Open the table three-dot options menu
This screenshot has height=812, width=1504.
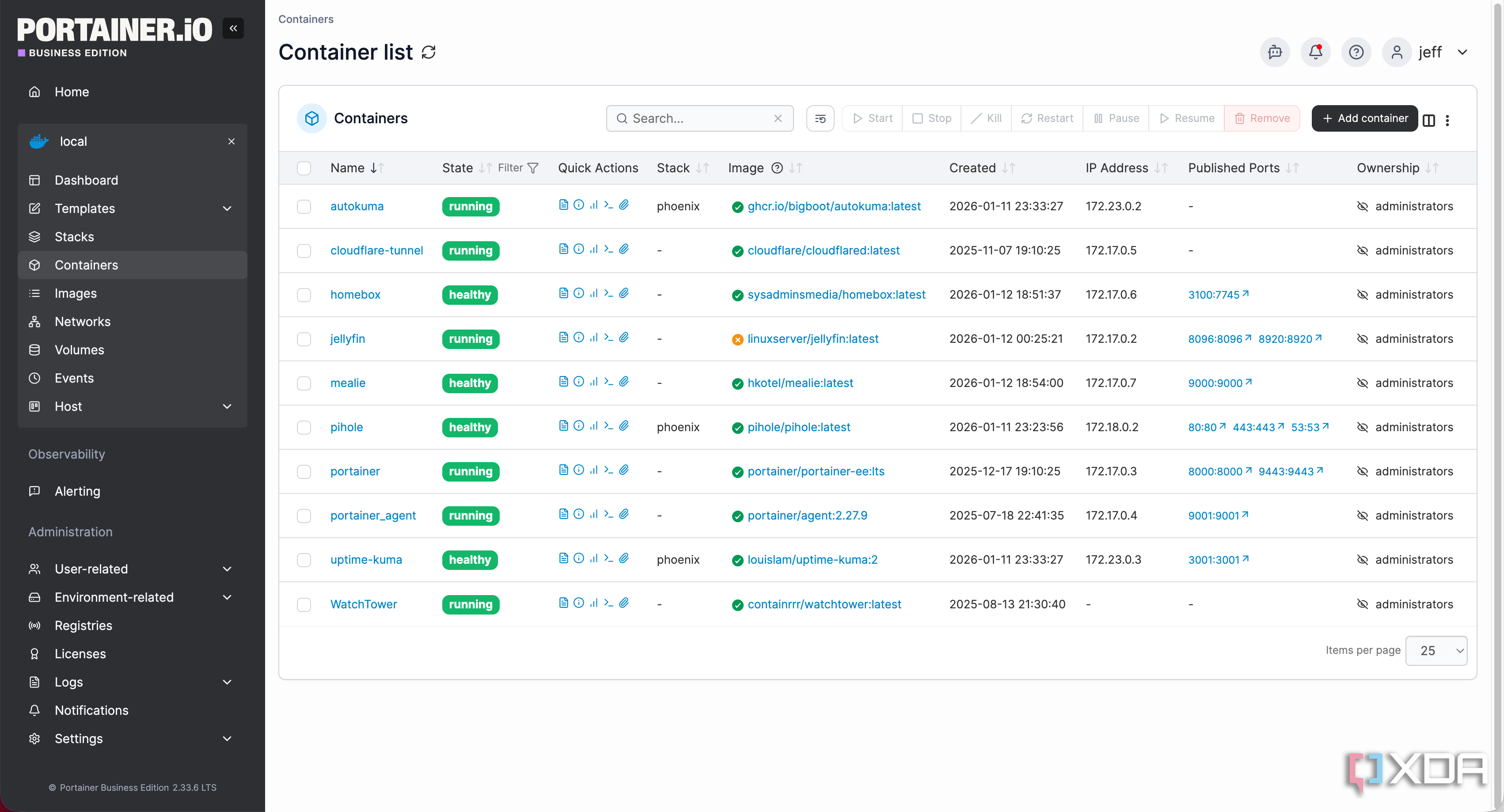coord(1447,120)
